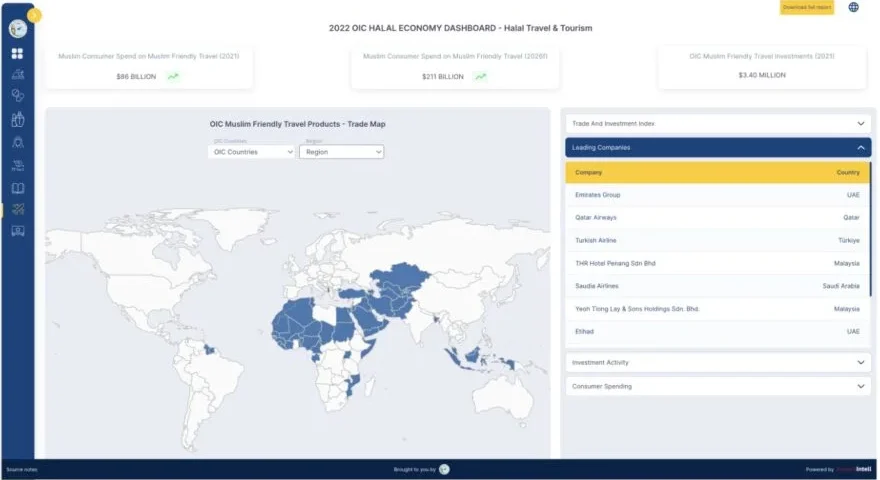The height and width of the screenshot is (480, 880).
Task: Click trend arrow beside $211 BILLION
Action: click(x=480, y=76)
